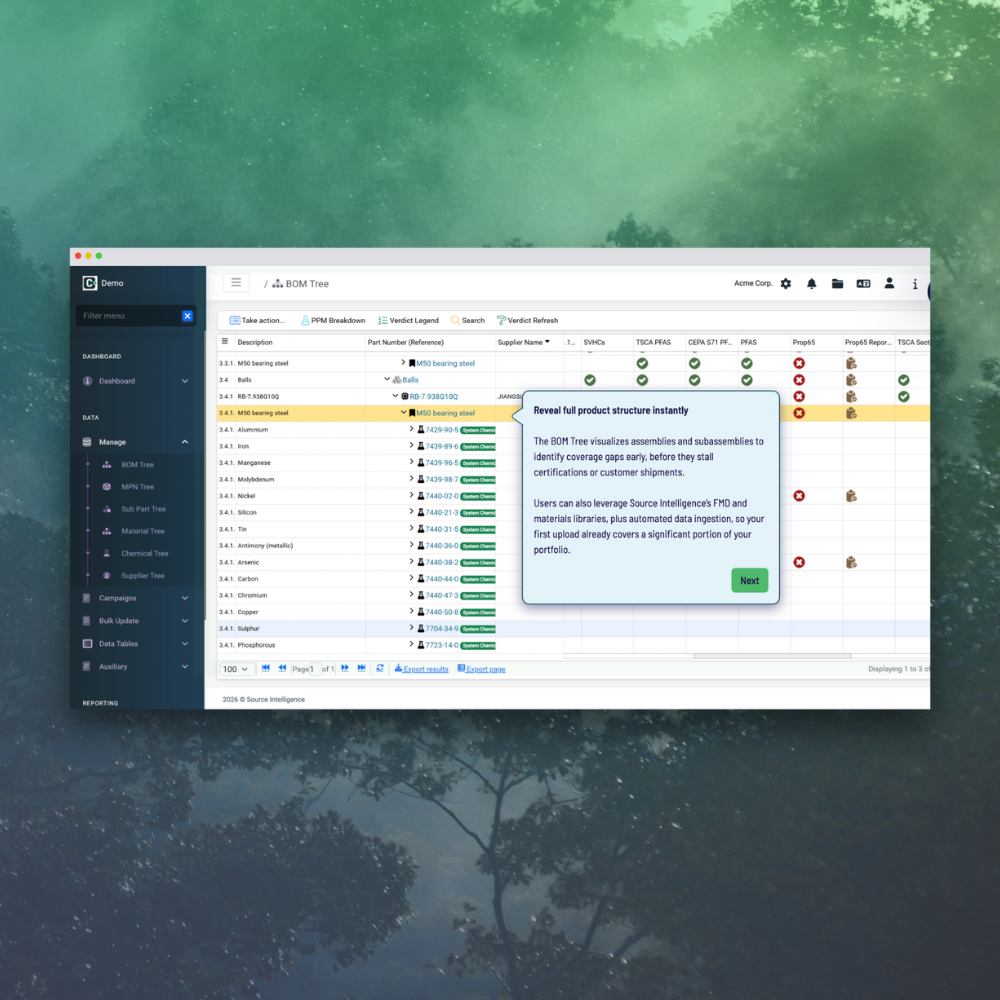Open the 7440-38-2 part number link
Viewport: 1000px width, 1000px height.
click(x=441, y=562)
